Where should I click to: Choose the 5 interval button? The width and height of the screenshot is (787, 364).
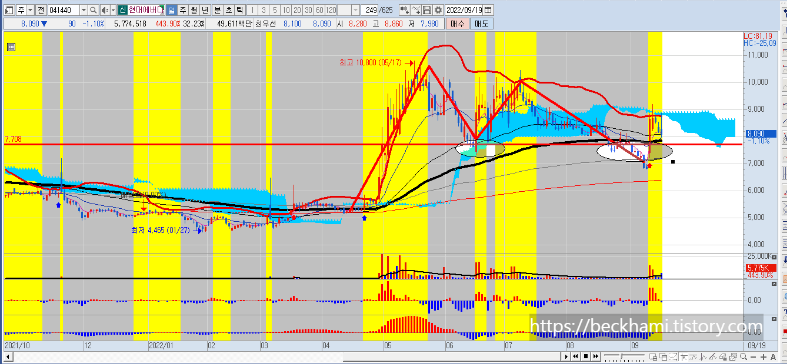275,10
